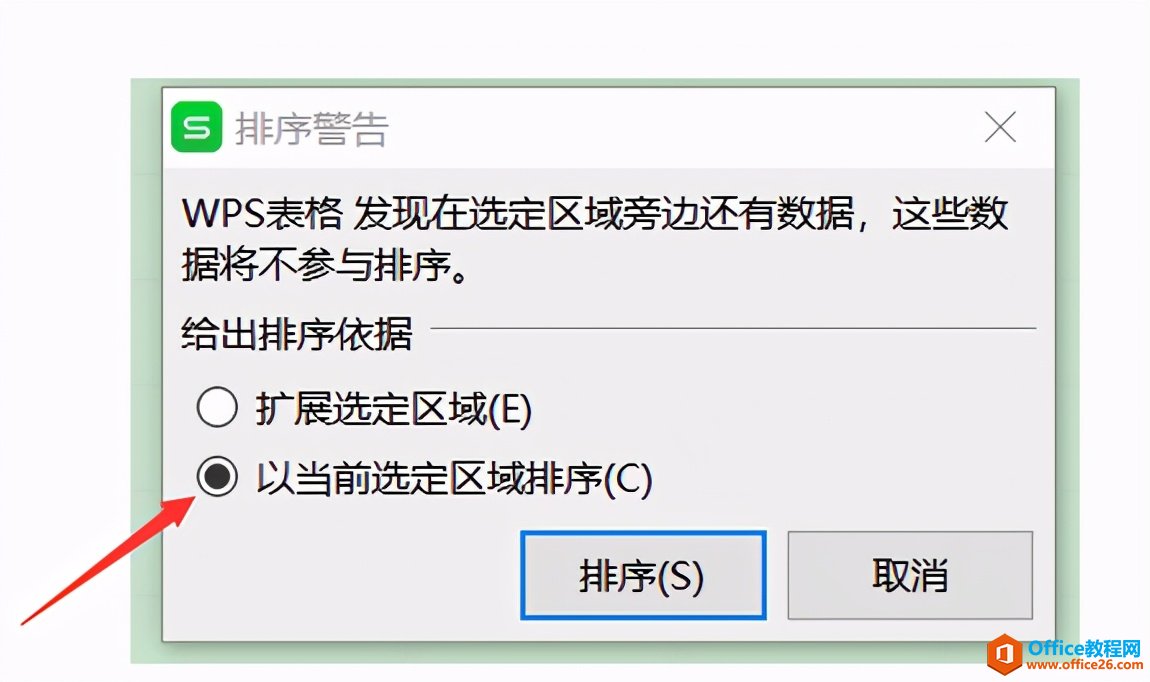
Task: Close the 排序警告 dialog with X
Action: click(1000, 127)
